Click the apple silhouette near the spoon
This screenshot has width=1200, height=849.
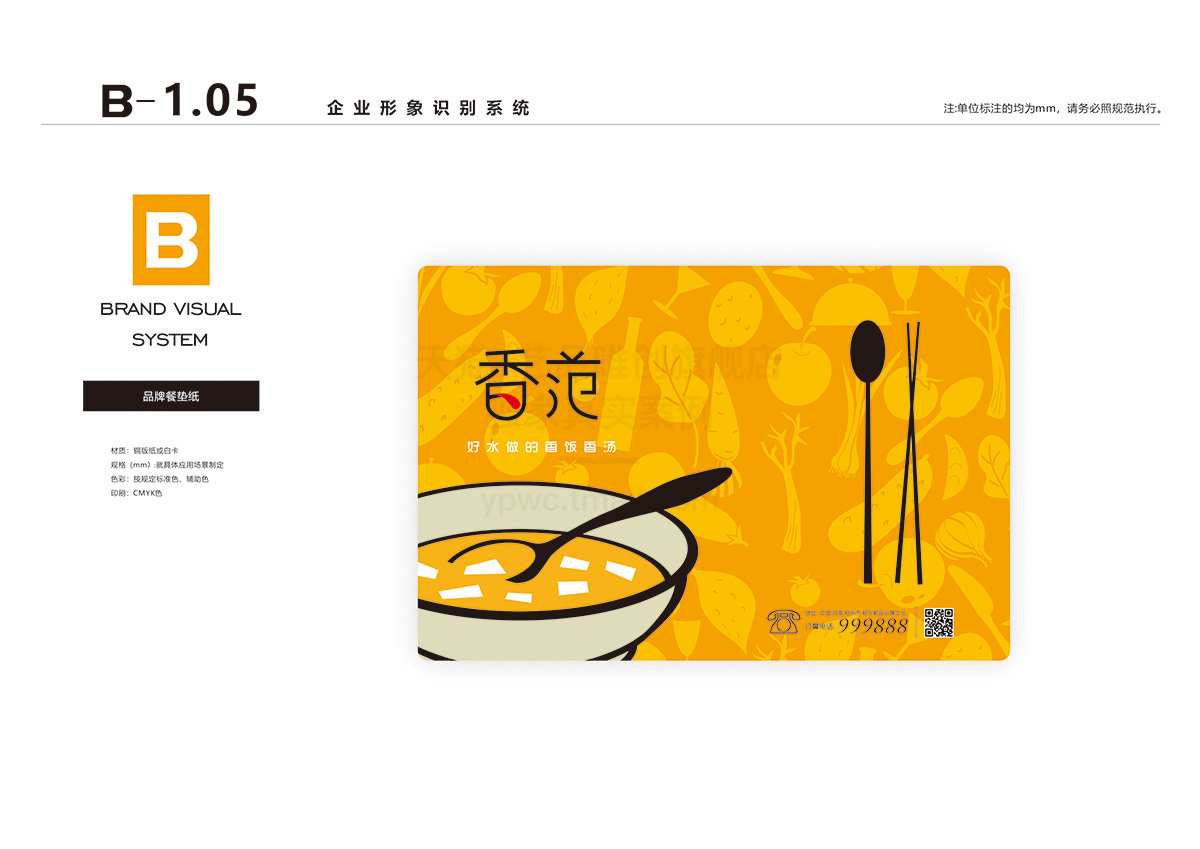tap(799, 370)
